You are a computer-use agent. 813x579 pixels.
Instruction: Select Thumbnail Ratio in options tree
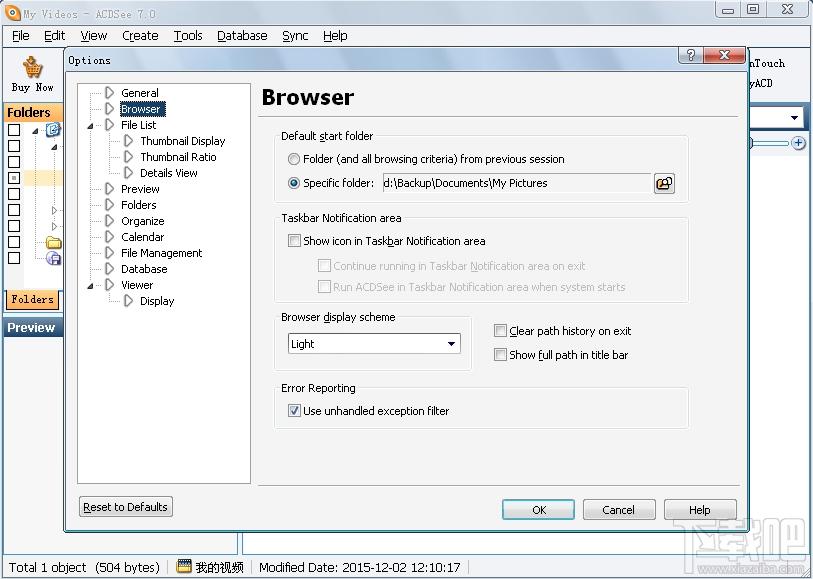click(178, 157)
